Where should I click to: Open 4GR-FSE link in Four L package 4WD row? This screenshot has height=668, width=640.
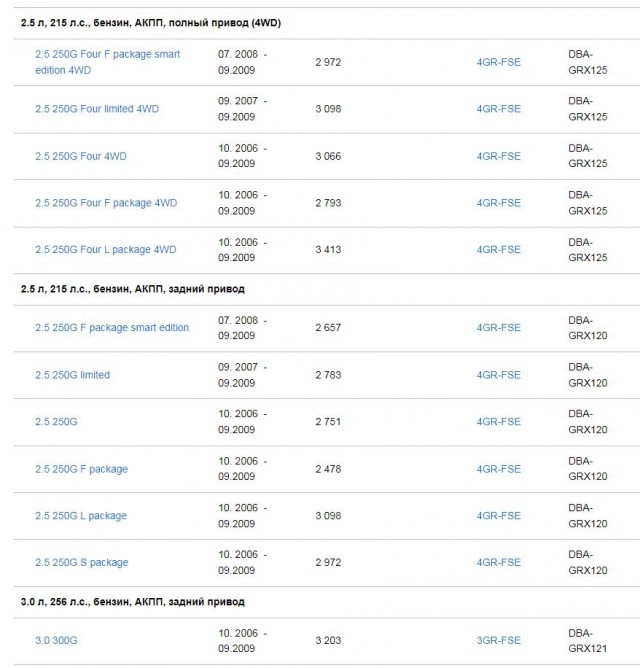[x=499, y=250]
